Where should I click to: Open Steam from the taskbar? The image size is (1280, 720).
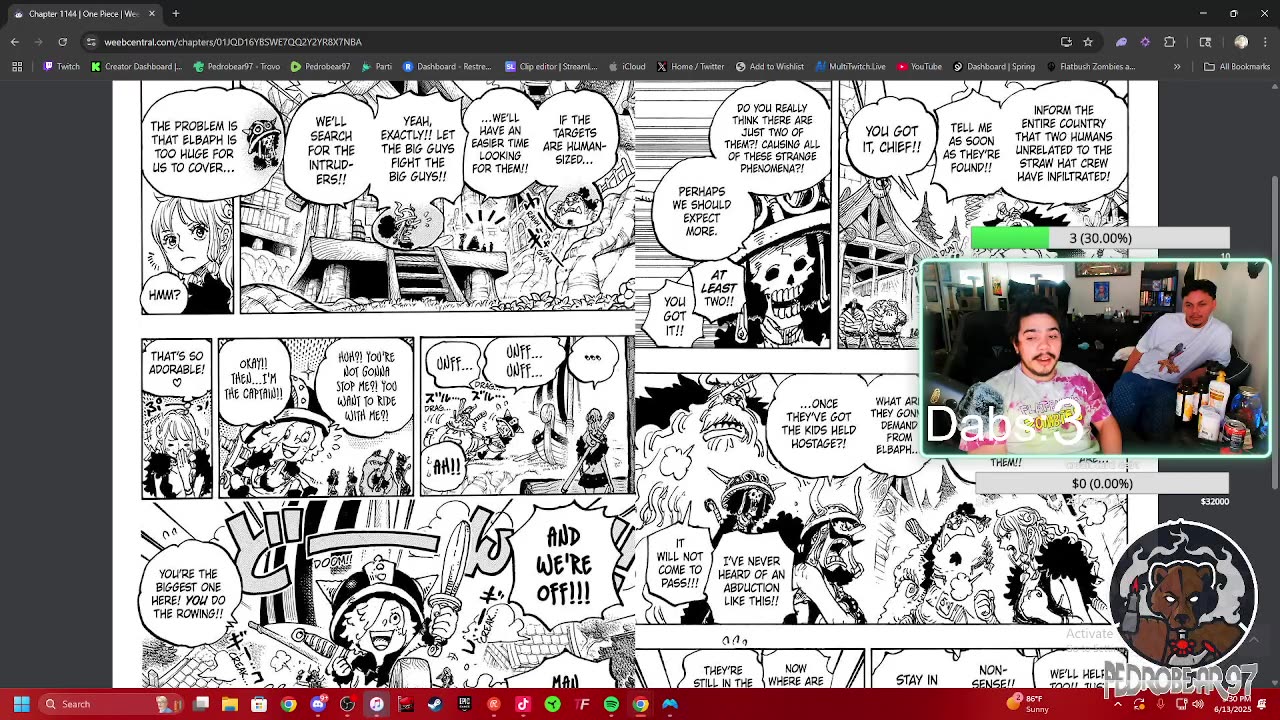(x=435, y=704)
